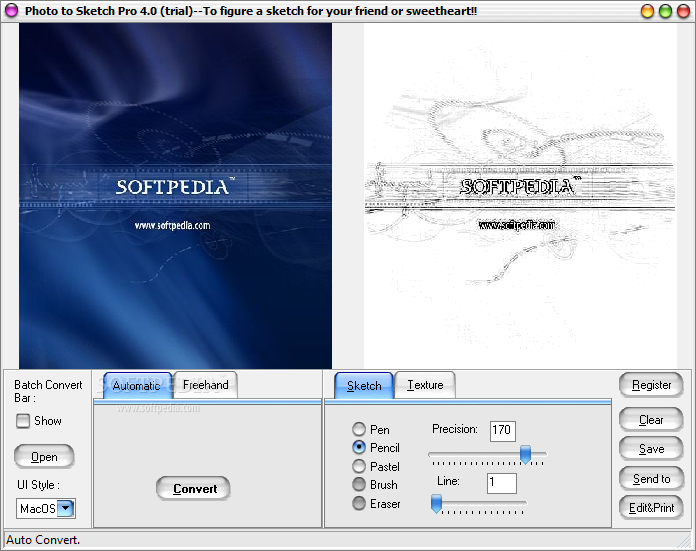696x551 pixels.
Task: Select the Brush radio button
Action: pos(359,484)
